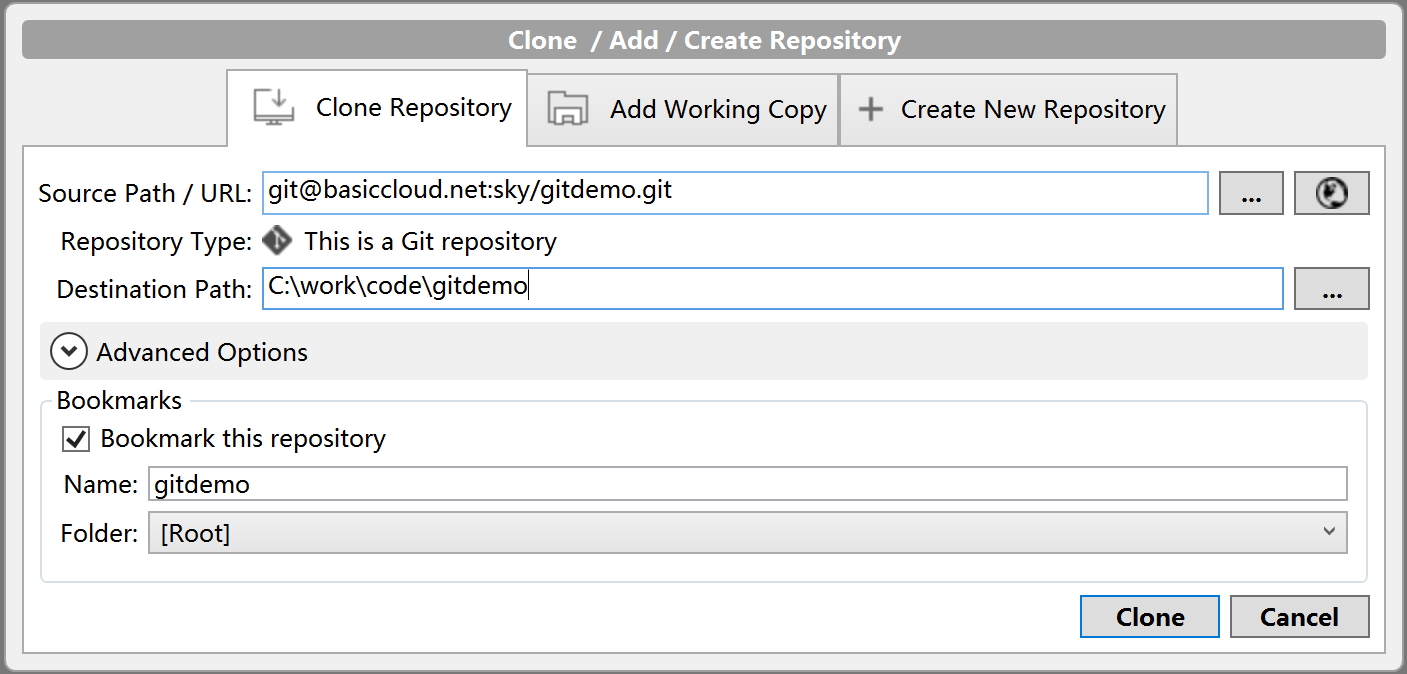Click the folder icon on Add Working Copy tab
1407x674 pixels.
coord(568,109)
